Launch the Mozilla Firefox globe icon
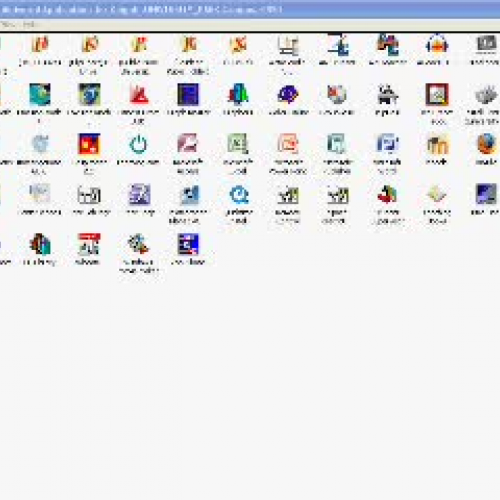The width and height of the screenshot is (500, 500). click(487, 144)
